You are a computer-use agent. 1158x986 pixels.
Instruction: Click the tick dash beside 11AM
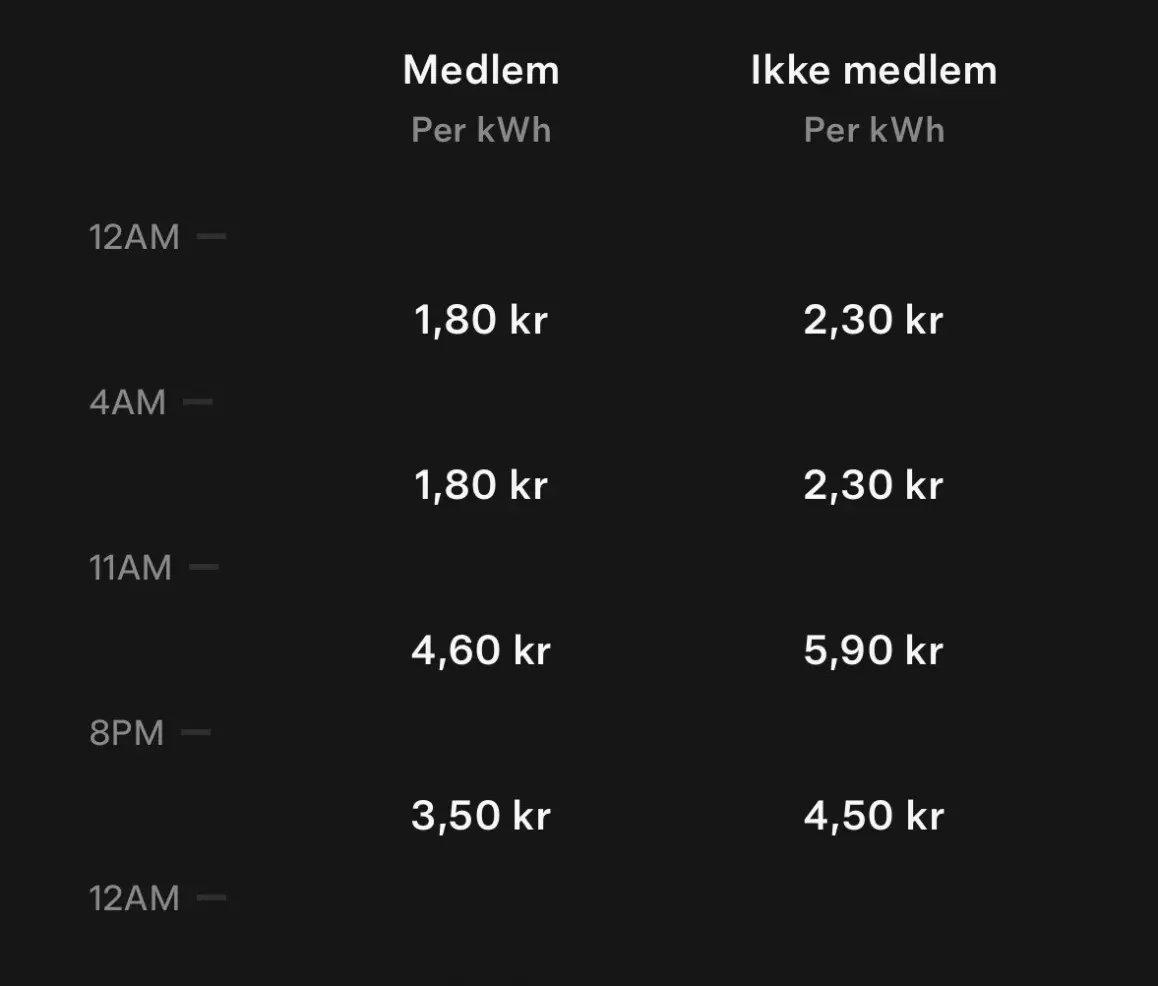point(204,567)
